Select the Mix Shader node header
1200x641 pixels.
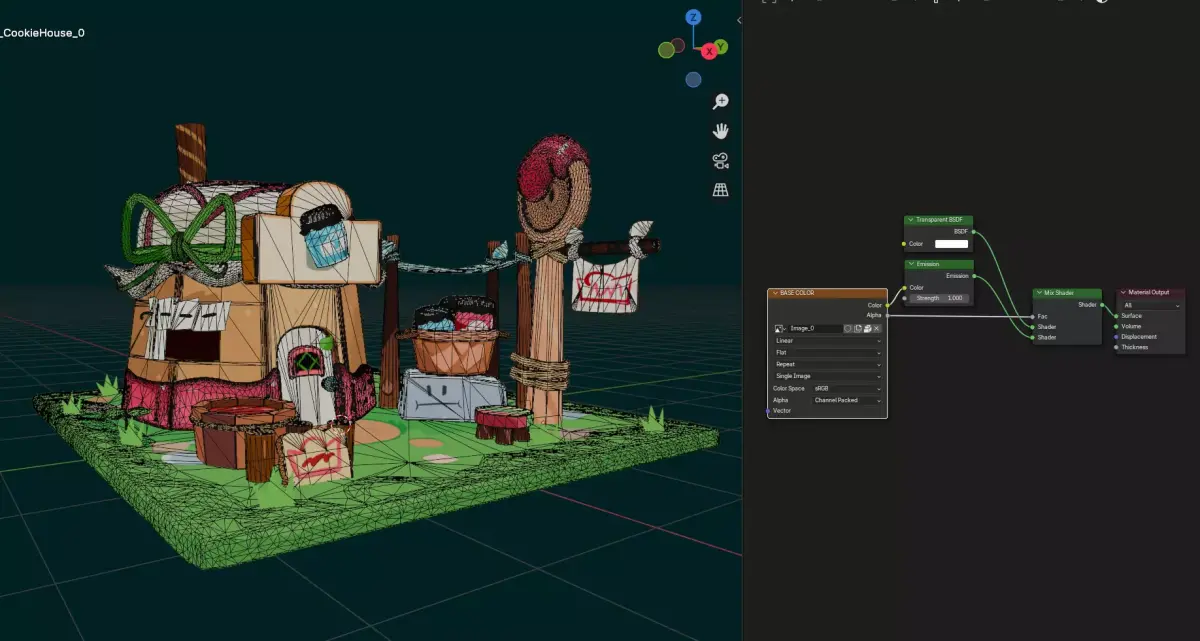tap(1067, 293)
